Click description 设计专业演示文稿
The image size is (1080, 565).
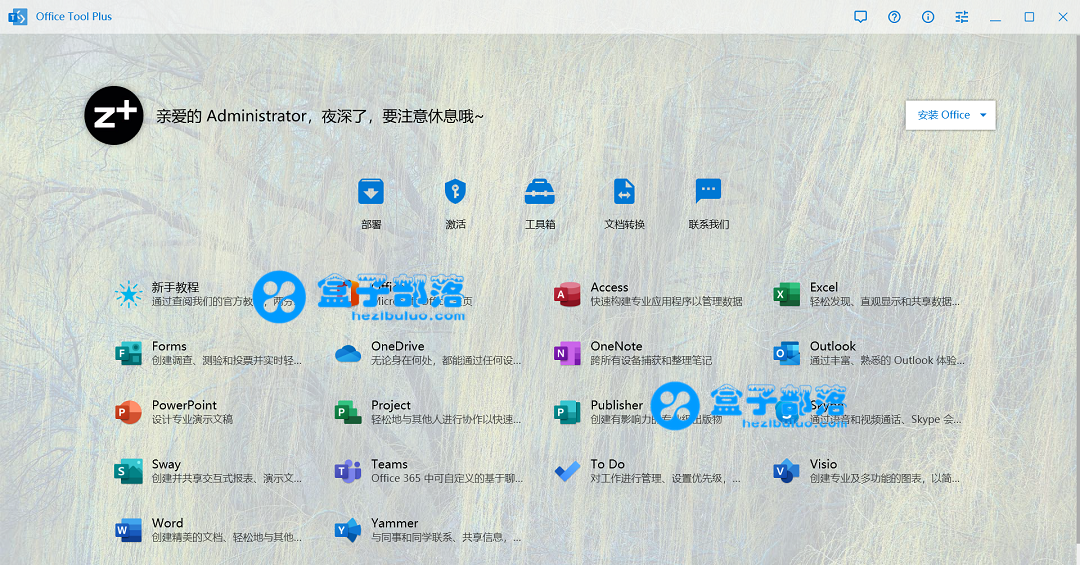point(192,419)
